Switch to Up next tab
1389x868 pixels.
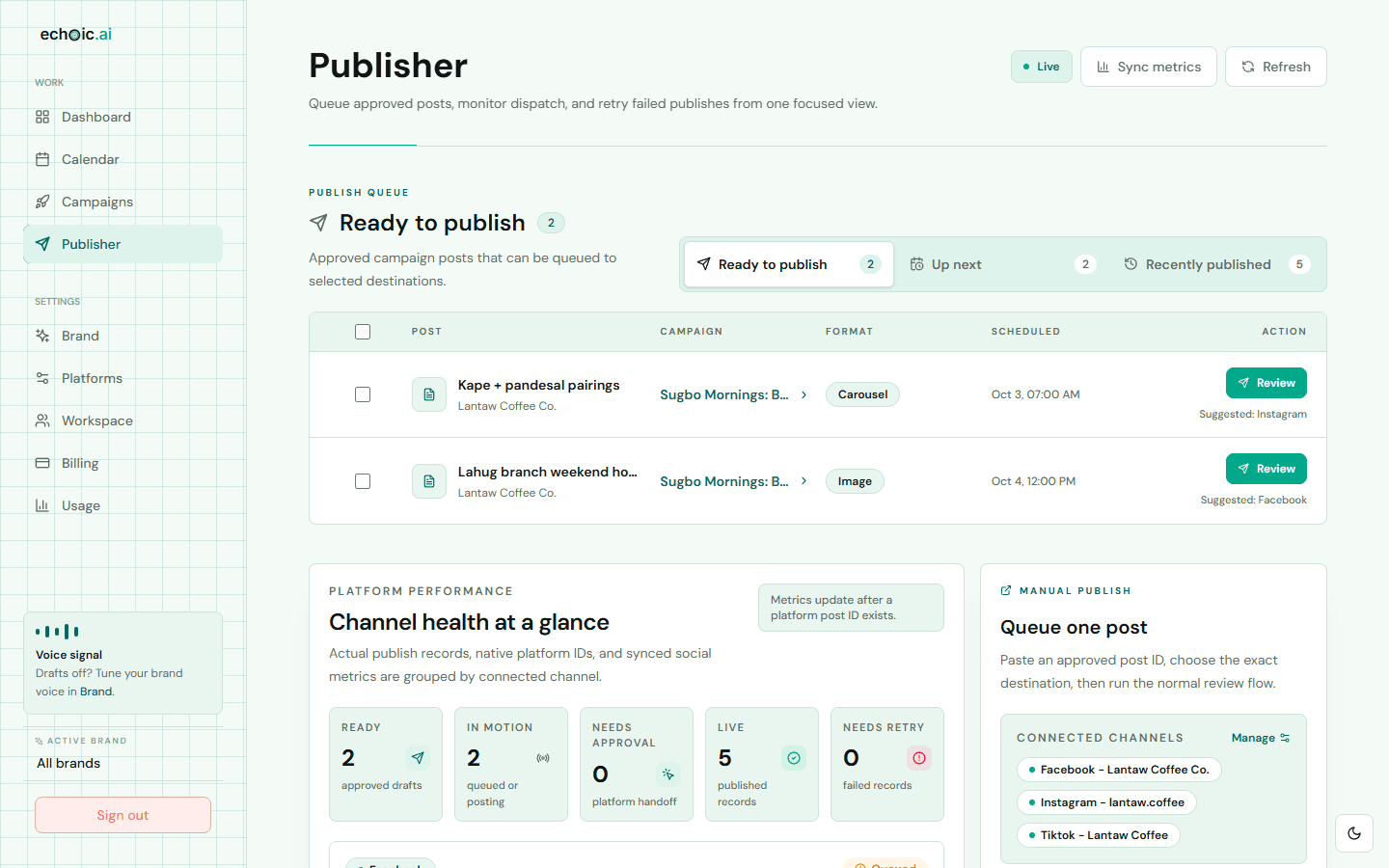tap(1003, 264)
